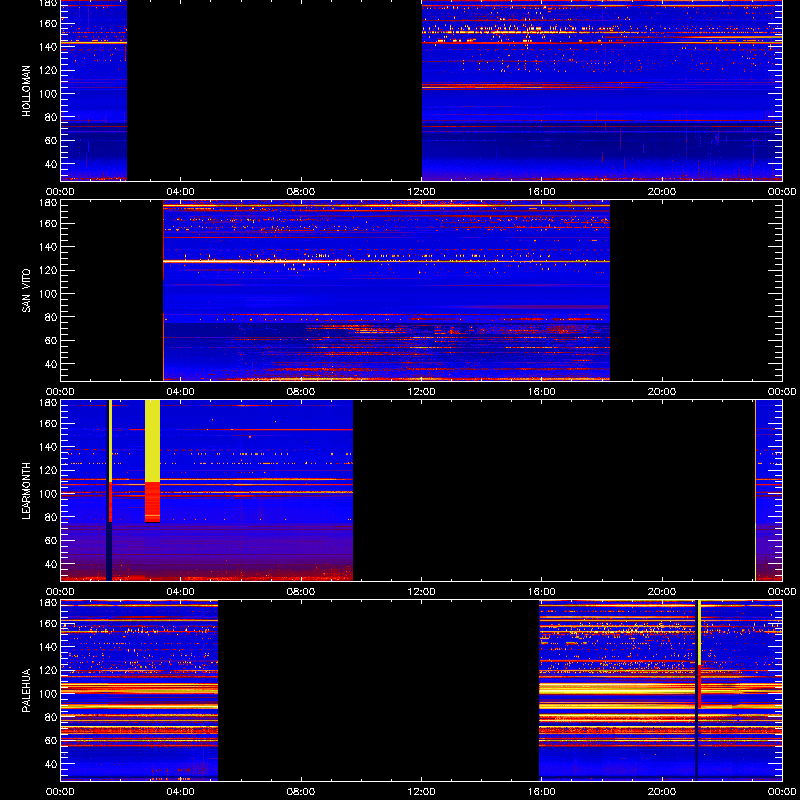The width and height of the screenshot is (800, 800).
Task: Select the 40 frequency label on the San Vito axis
Action: [x=51, y=364]
